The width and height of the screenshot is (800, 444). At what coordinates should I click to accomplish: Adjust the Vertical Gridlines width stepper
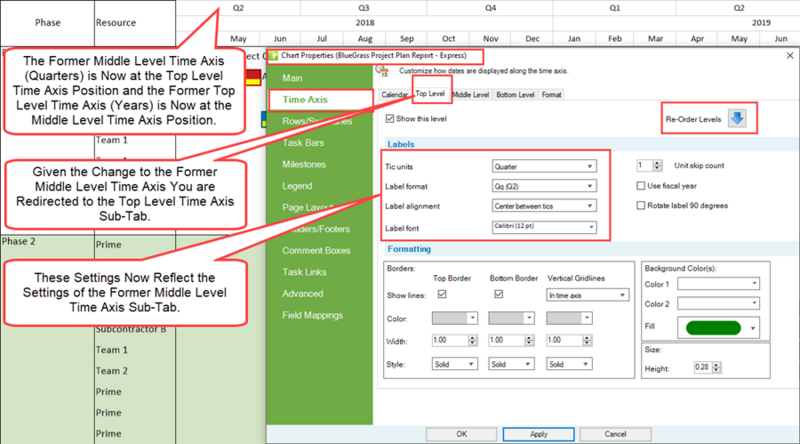pyautogui.click(x=587, y=340)
